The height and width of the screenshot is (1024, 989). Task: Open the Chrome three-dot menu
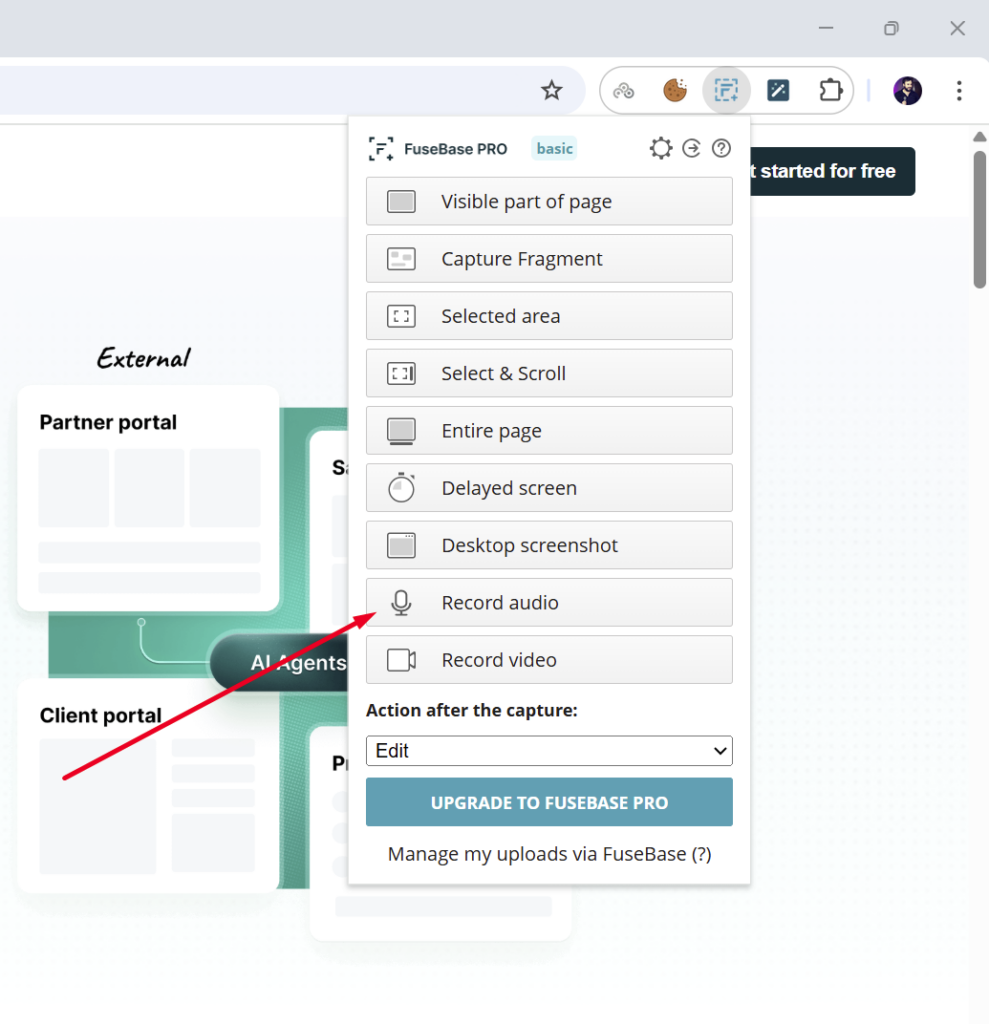point(959,90)
